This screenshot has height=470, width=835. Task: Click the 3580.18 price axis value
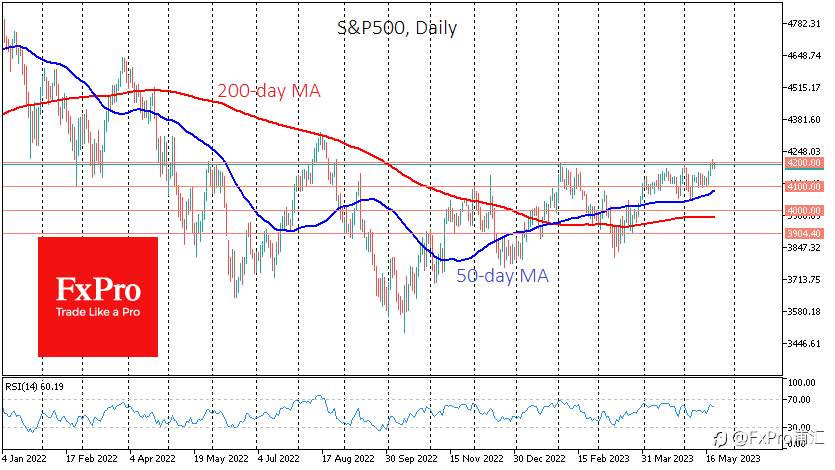point(804,311)
